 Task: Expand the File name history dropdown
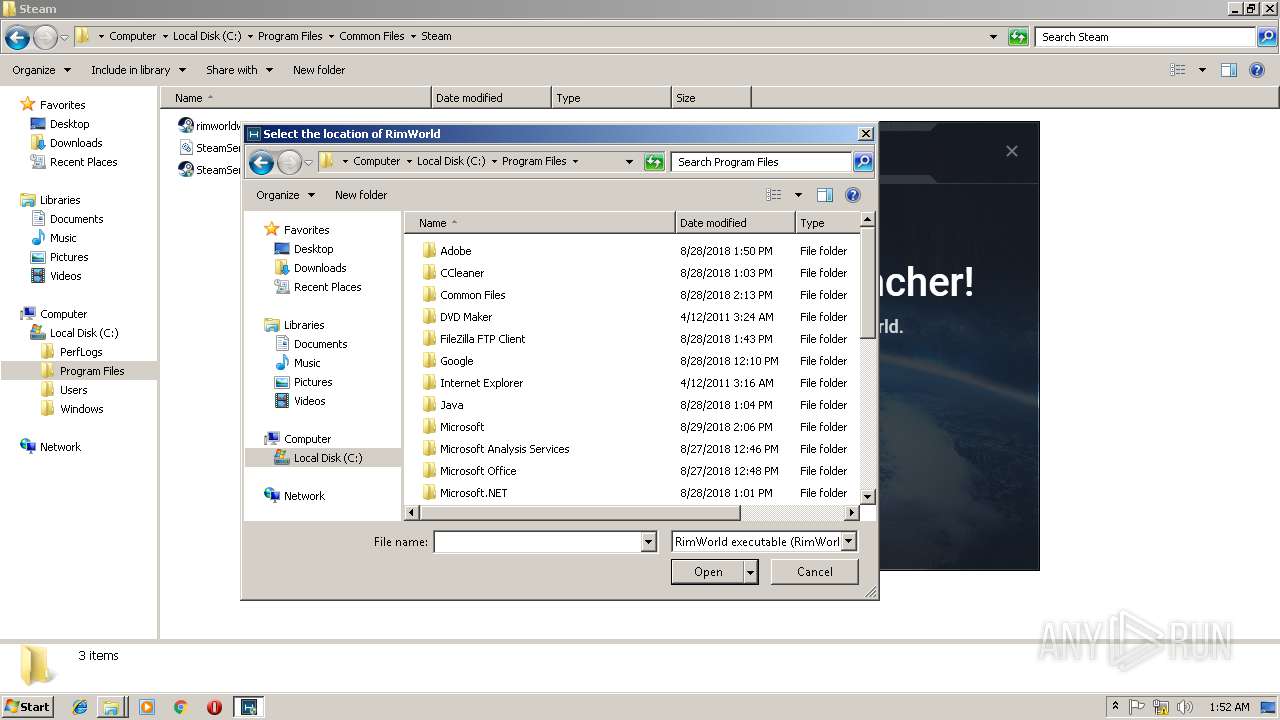point(648,542)
